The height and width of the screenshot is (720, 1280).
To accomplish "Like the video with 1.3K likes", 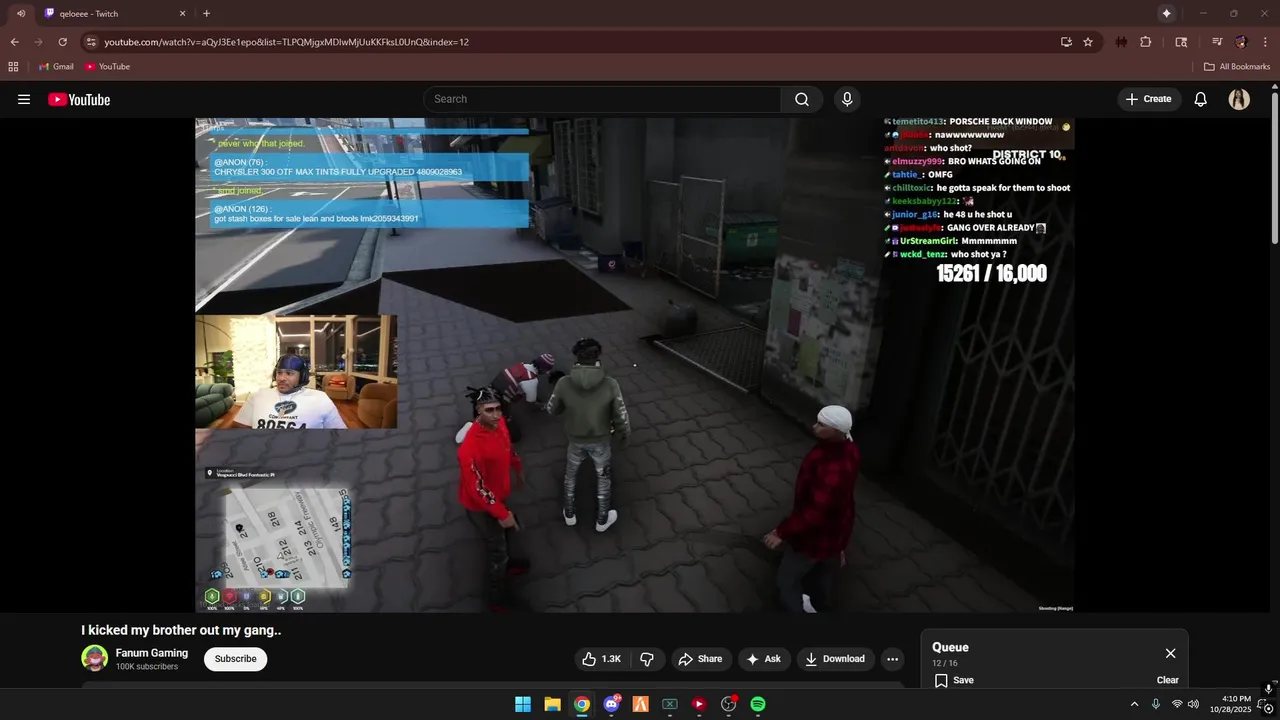I will [602, 659].
